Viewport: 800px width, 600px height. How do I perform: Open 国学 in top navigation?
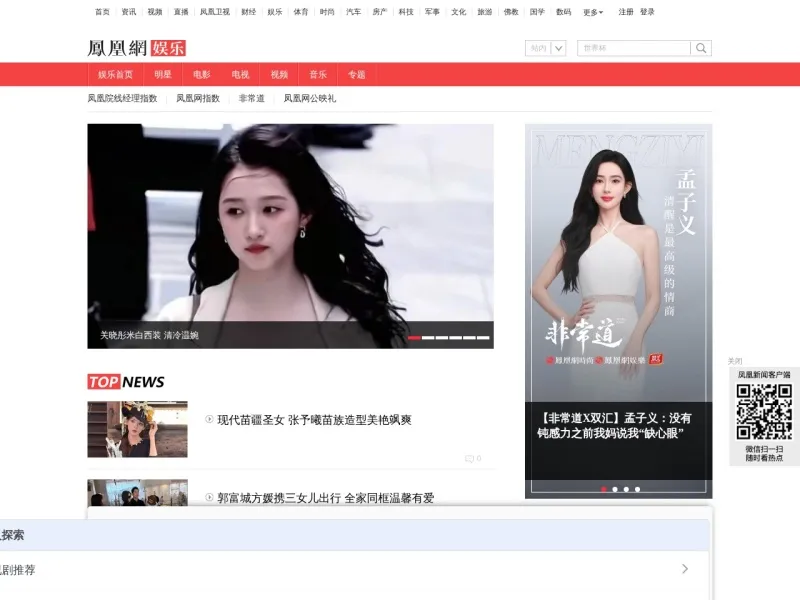tap(537, 12)
